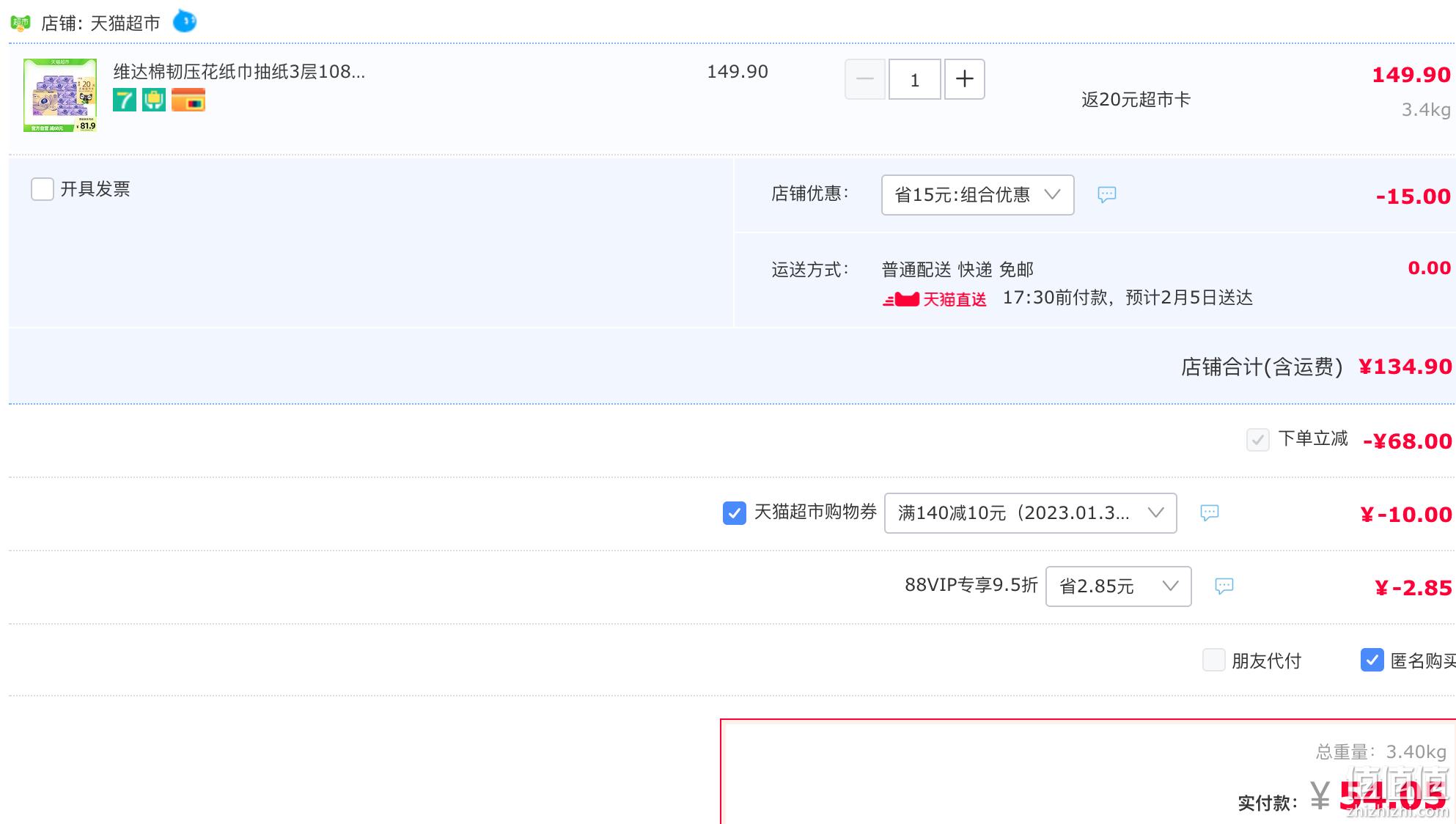The height and width of the screenshot is (824, 1456).
Task: Click the green shield guarantee badge icon
Action: coord(154,100)
